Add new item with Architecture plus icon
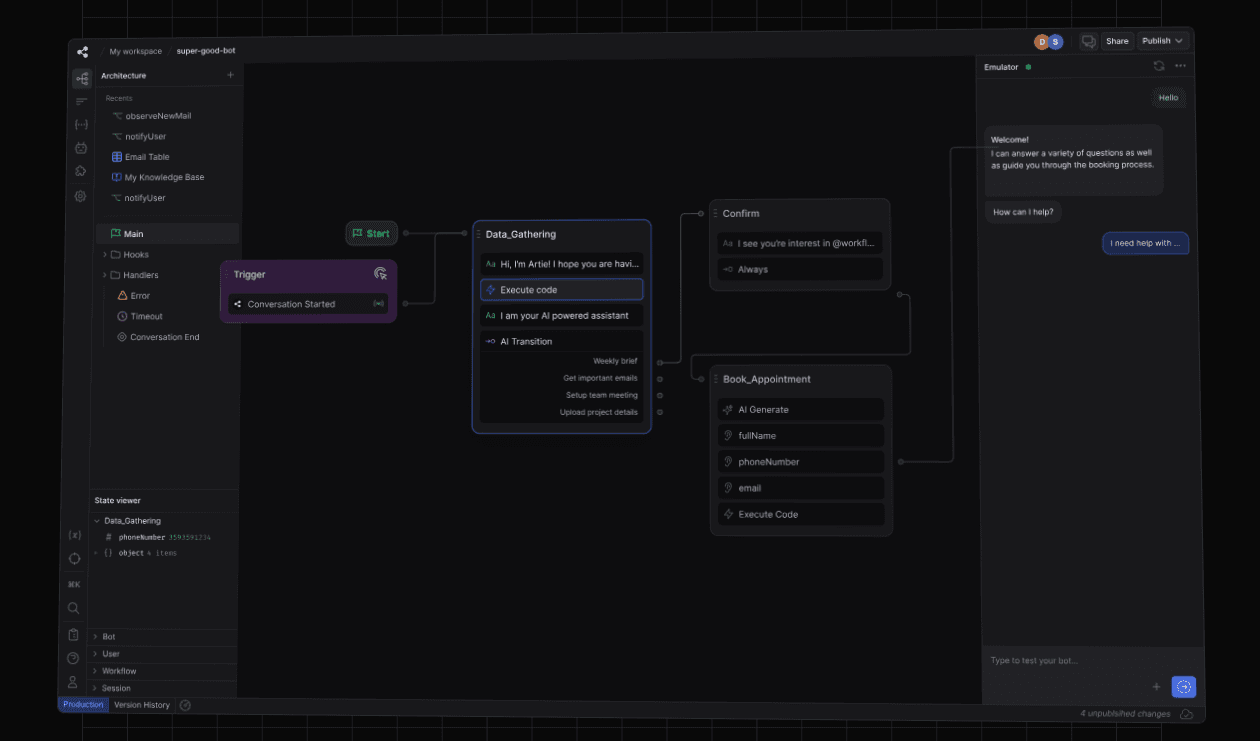 (230, 75)
